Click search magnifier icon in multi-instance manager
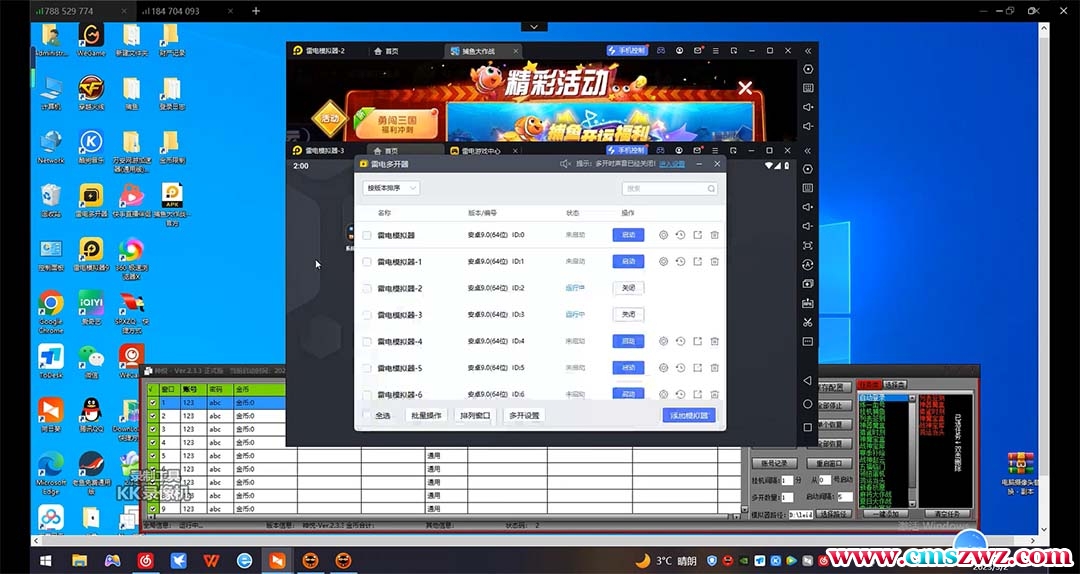 (x=711, y=188)
